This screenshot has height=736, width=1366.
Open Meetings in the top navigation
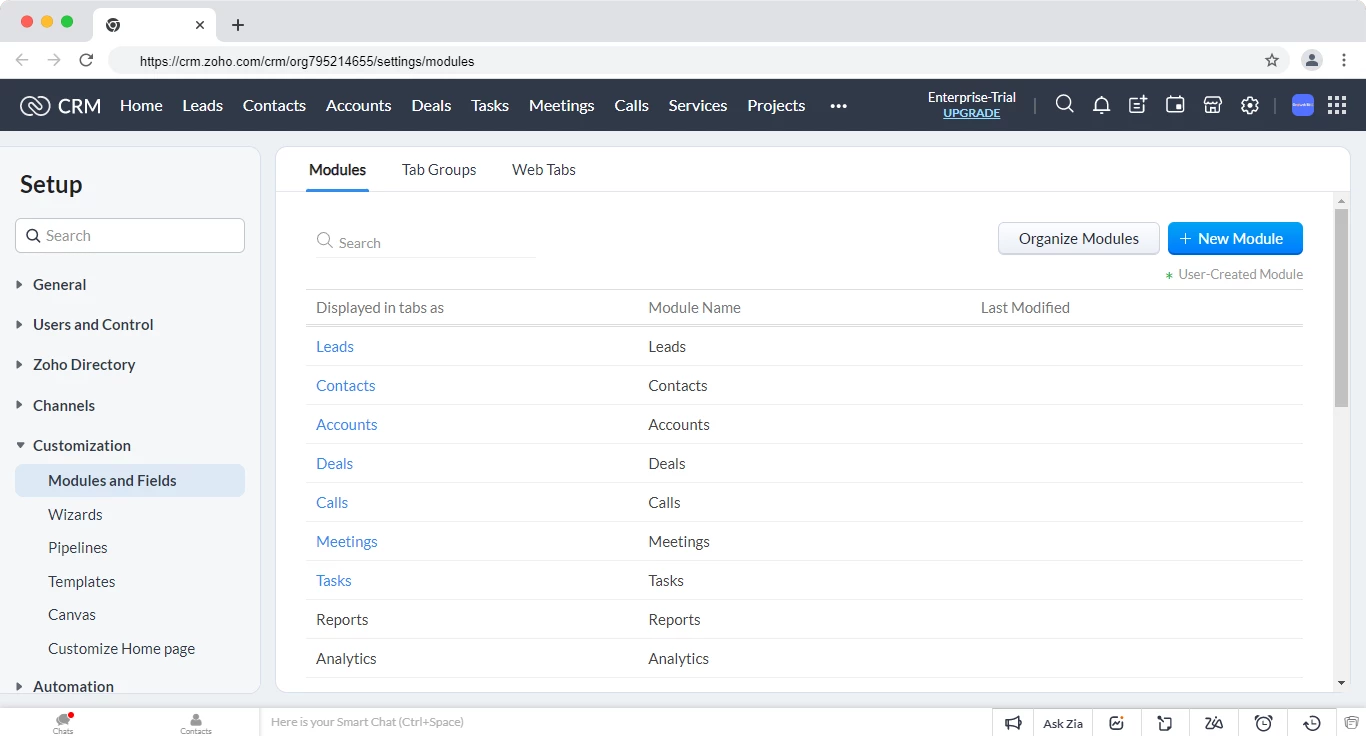pos(561,105)
